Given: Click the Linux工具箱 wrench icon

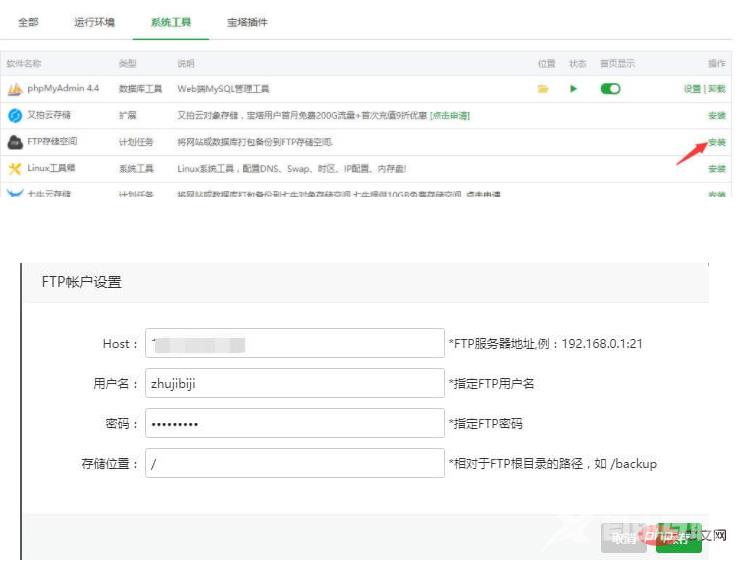Looking at the screenshot, I should click(x=15, y=169).
